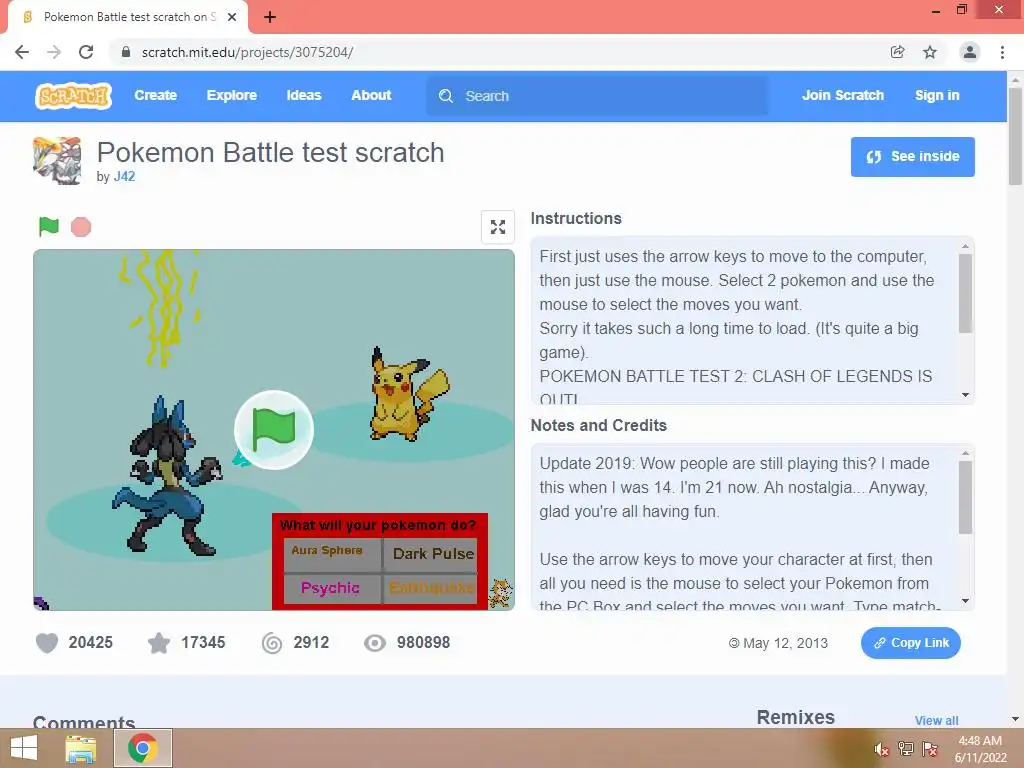Open Chrome three-dot menu
Image resolution: width=1024 pixels, height=768 pixels.
[1002, 52]
